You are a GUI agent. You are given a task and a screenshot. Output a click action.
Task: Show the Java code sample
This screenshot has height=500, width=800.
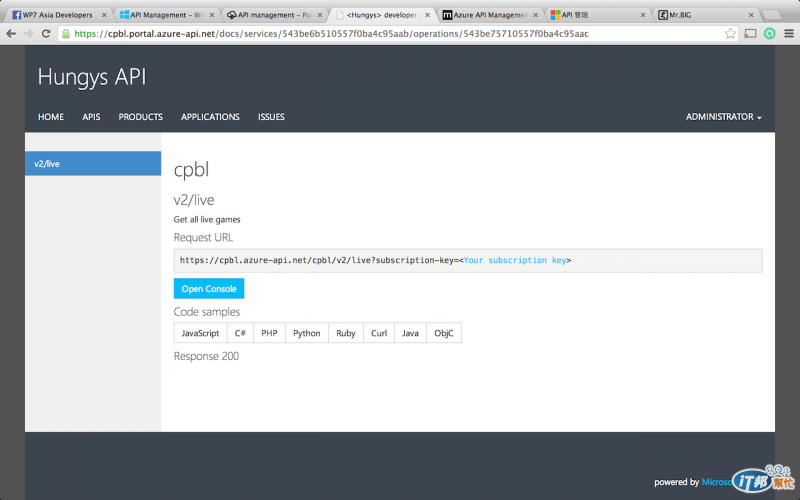410,333
